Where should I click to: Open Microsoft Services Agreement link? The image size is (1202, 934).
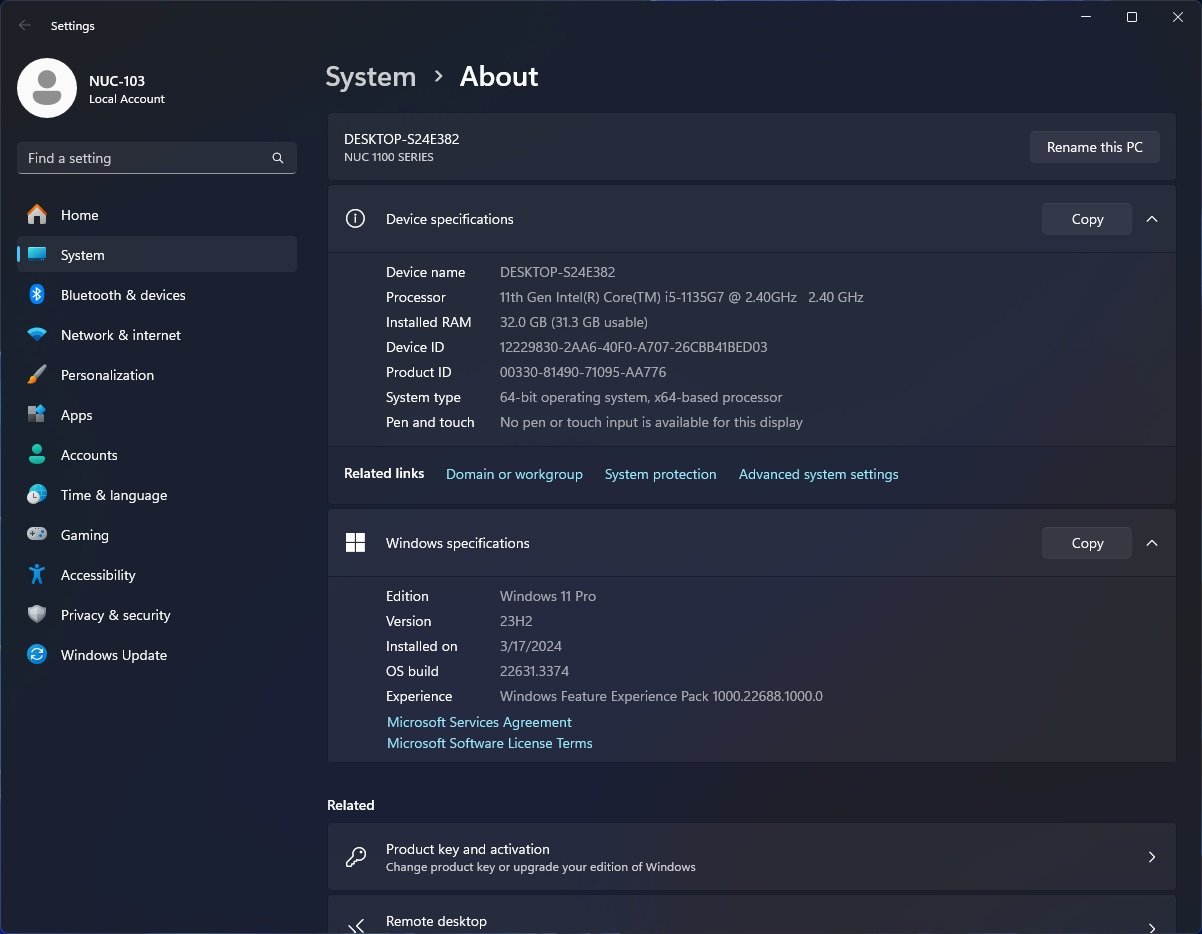(480, 722)
